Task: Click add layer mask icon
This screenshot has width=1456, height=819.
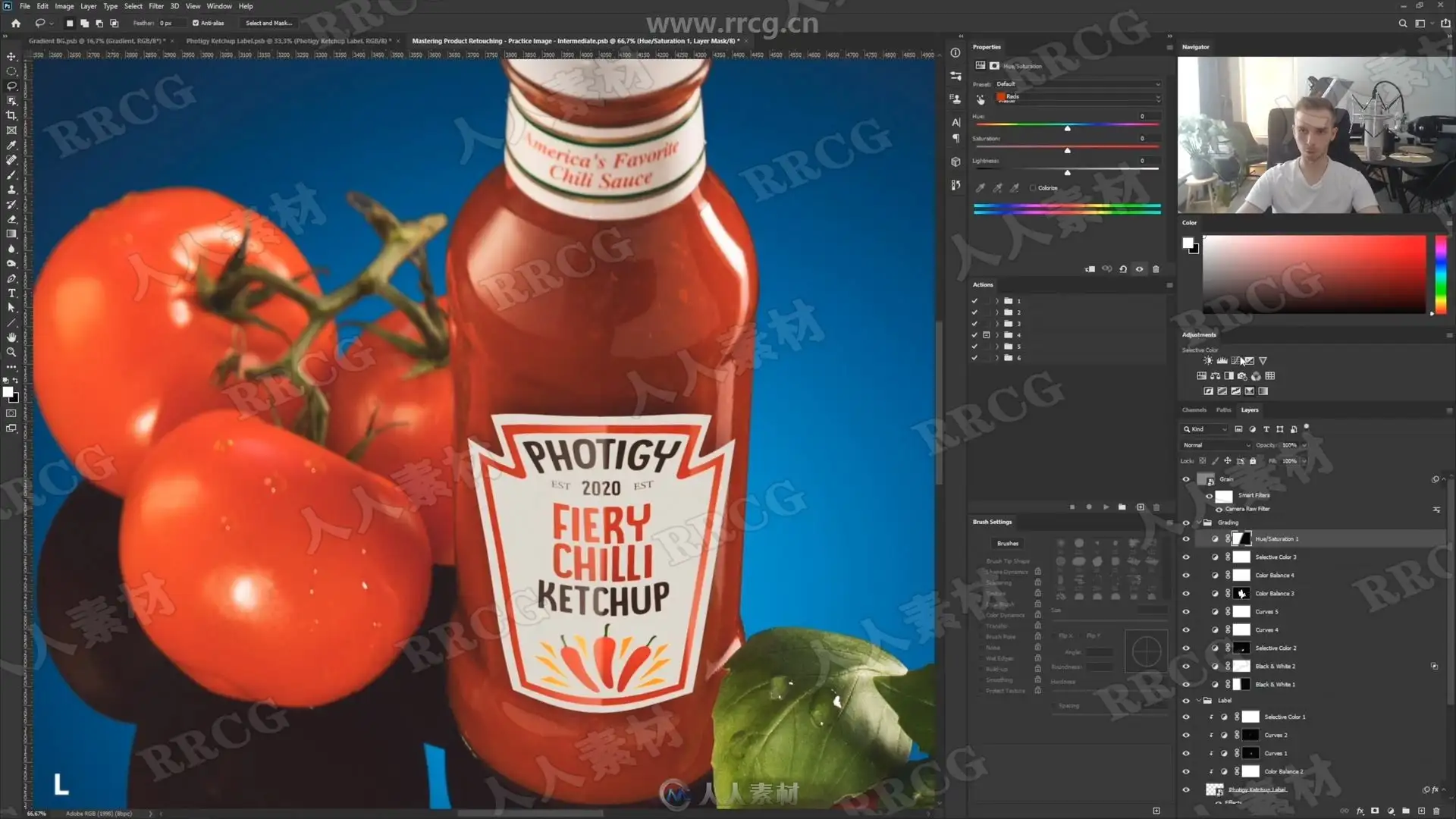Action: 1375,811
